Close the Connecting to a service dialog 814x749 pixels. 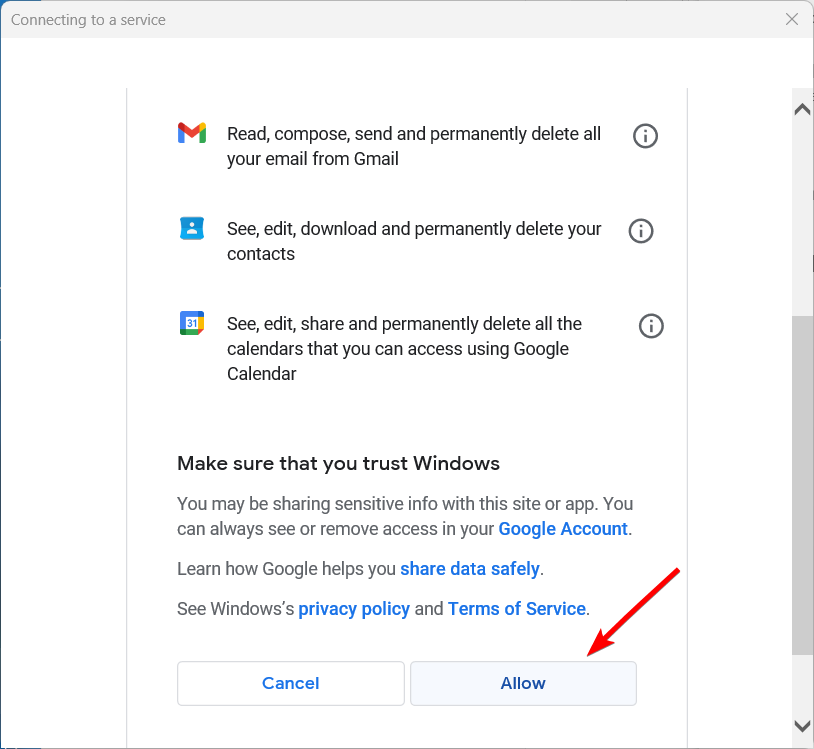pyautogui.click(x=792, y=19)
